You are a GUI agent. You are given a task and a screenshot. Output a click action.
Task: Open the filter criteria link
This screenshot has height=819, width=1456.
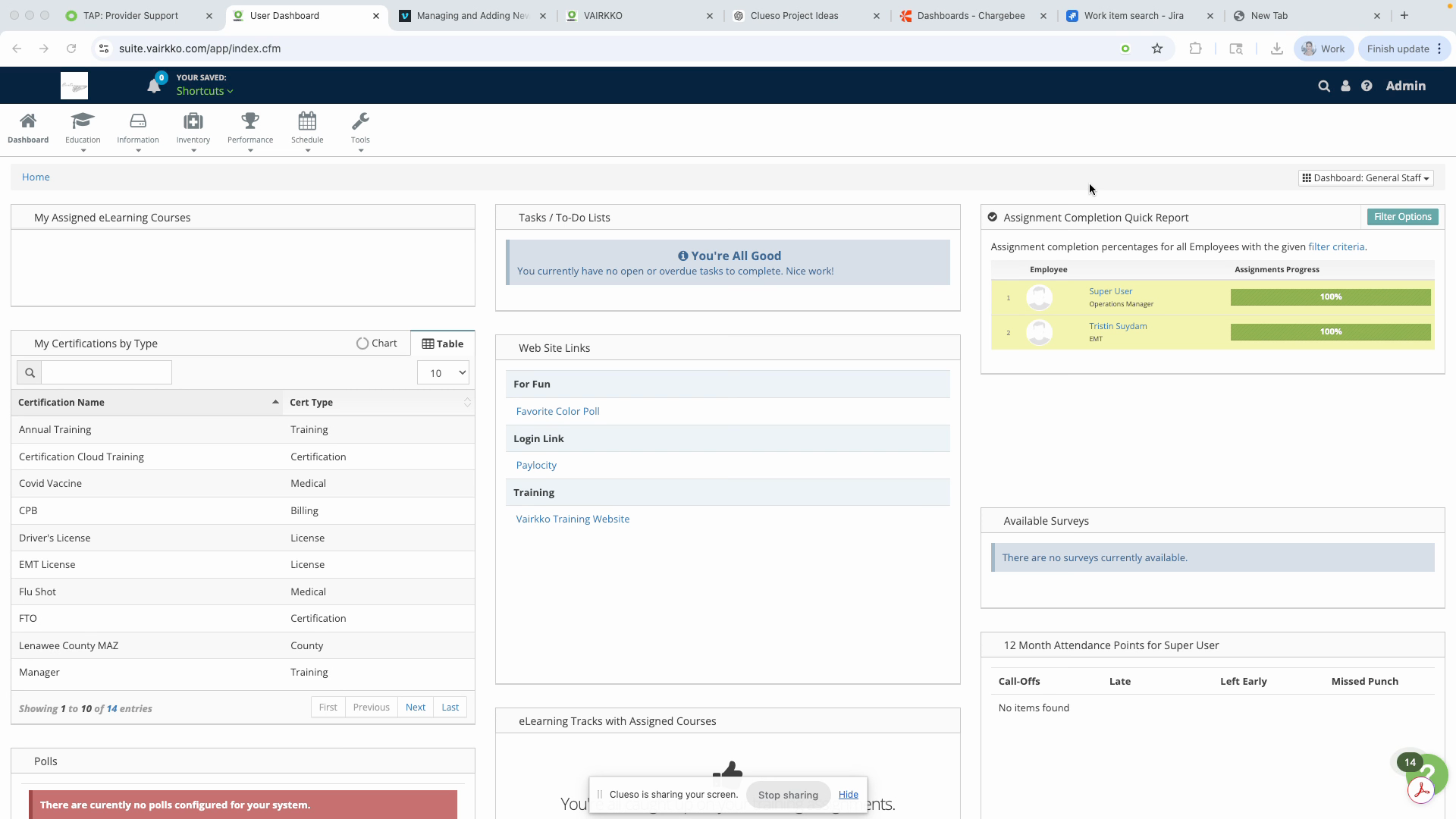click(x=1336, y=247)
